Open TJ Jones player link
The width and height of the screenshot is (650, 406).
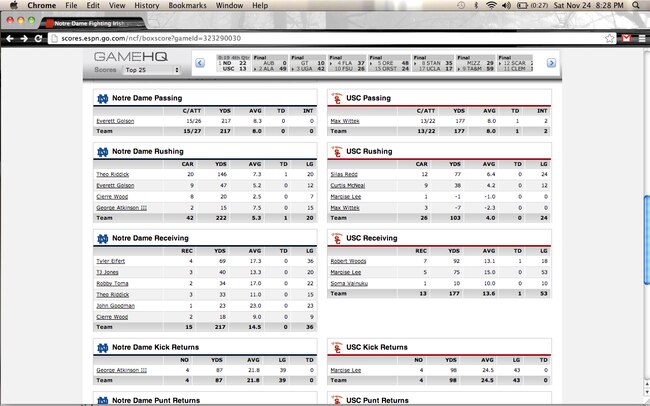tap(107, 272)
